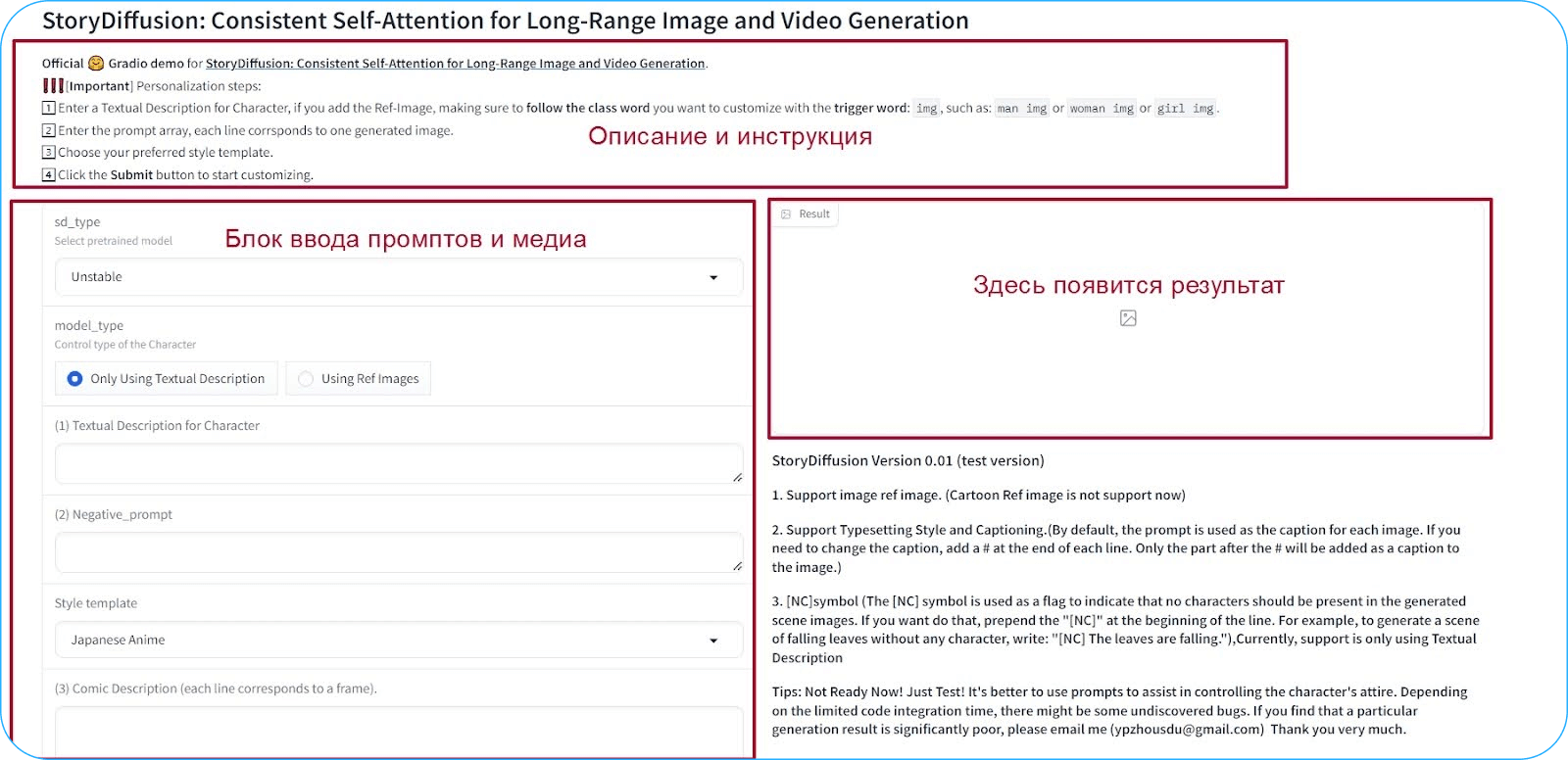Click the '[Important] Personalization steps:' line
Image resolution: width=1568 pixels, height=760 pixels.
152,86
